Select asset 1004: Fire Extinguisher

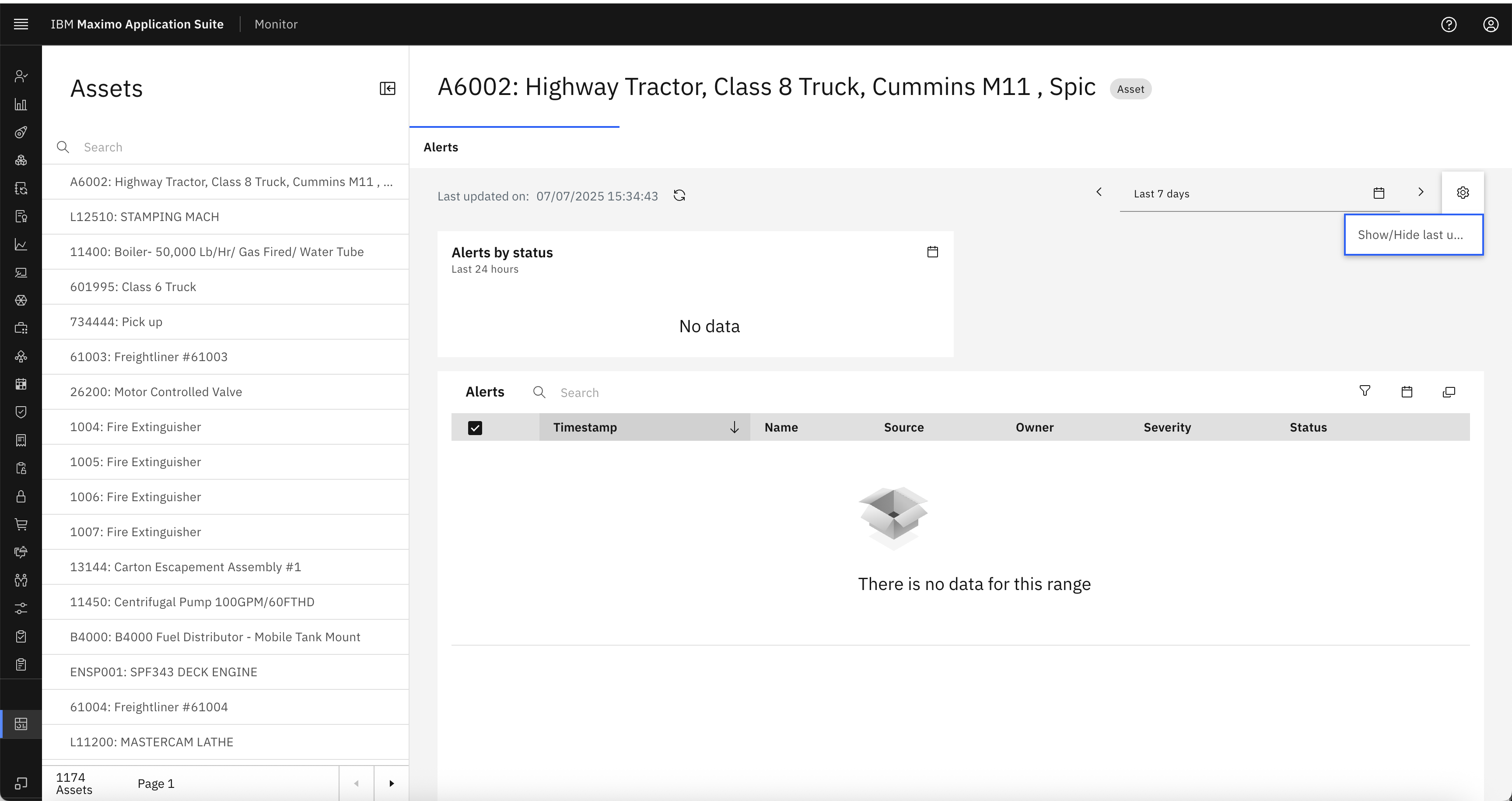tap(225, 427)
